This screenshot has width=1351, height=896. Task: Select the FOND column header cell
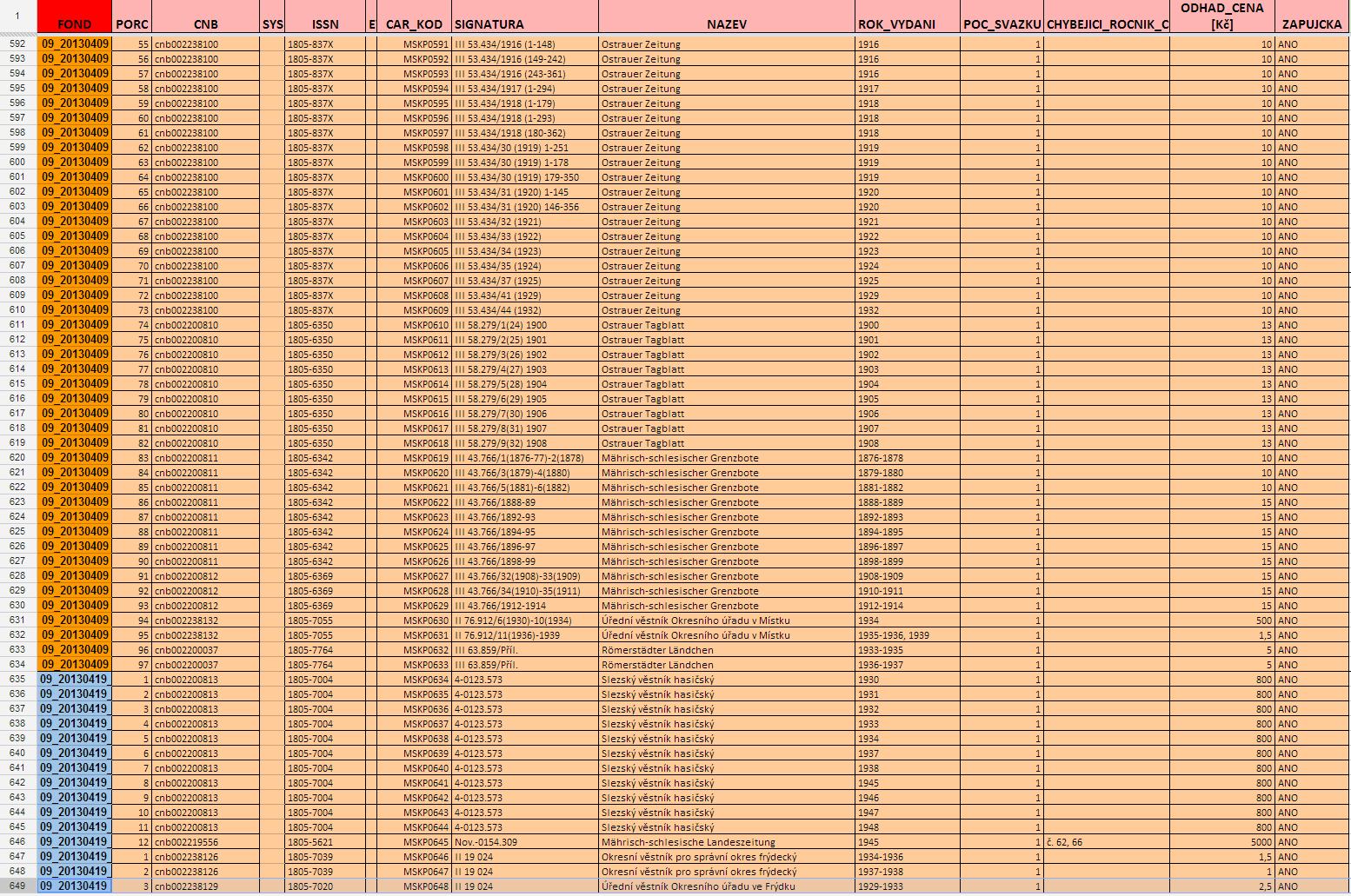coord(75,17)
